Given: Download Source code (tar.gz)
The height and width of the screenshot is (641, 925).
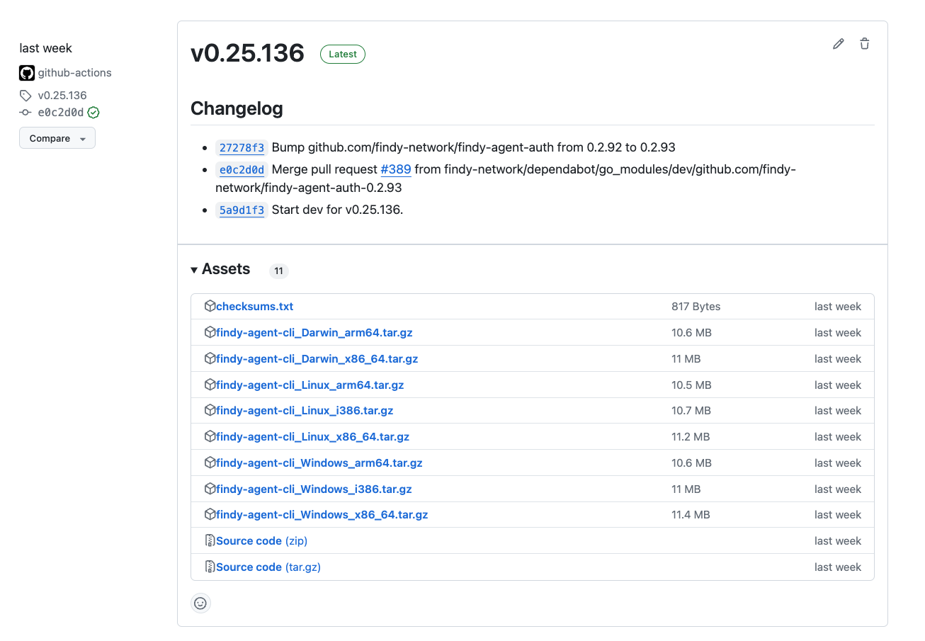Looking at the screenshot, I should (268, 567).
